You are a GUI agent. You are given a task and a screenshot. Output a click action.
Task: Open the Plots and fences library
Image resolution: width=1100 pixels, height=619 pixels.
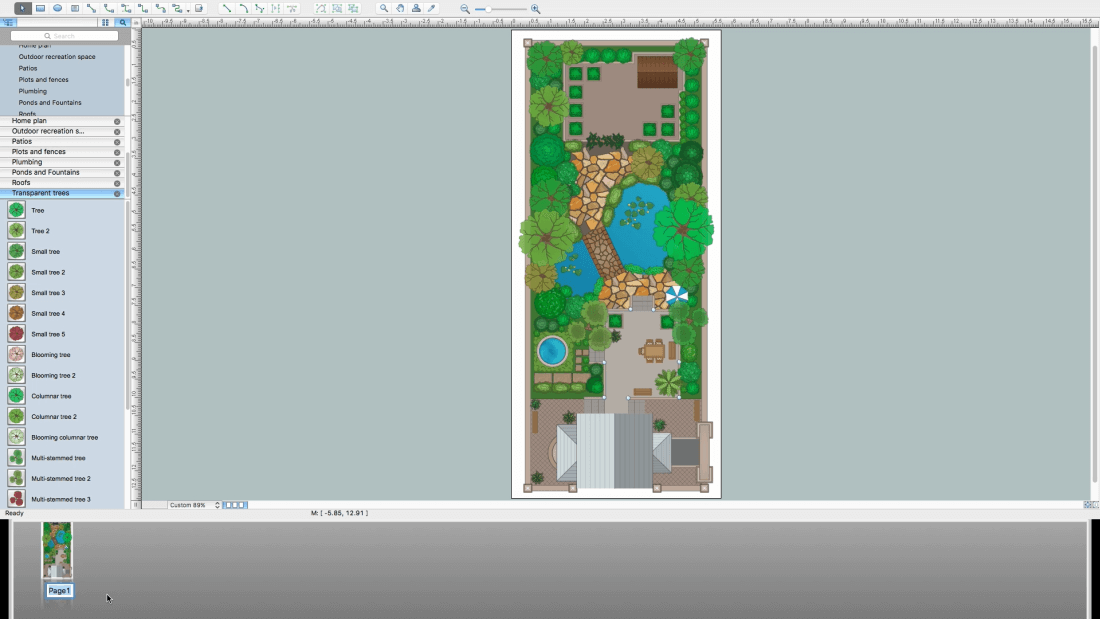[38, 152]
